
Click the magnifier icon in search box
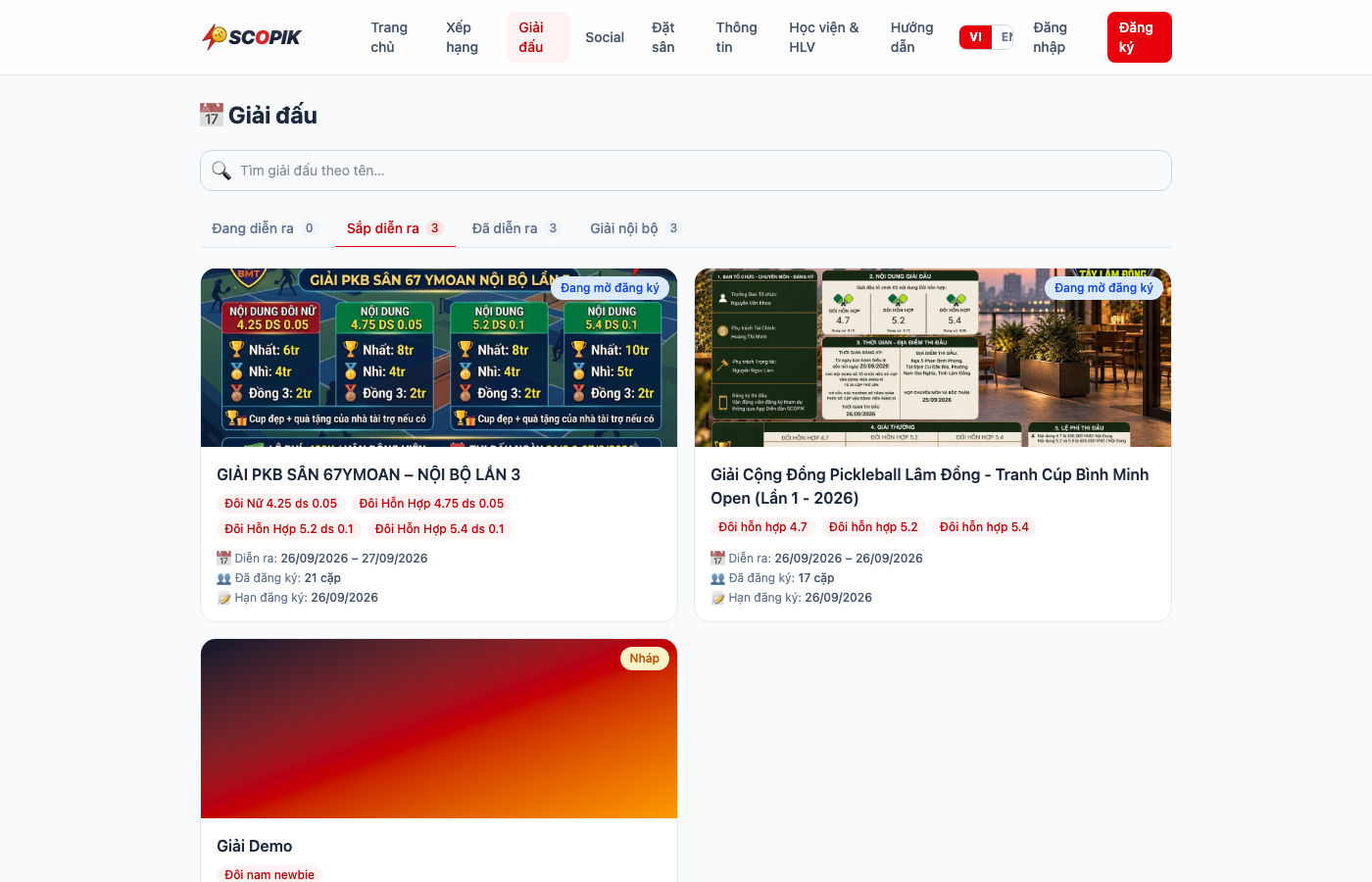coord(221,171)
